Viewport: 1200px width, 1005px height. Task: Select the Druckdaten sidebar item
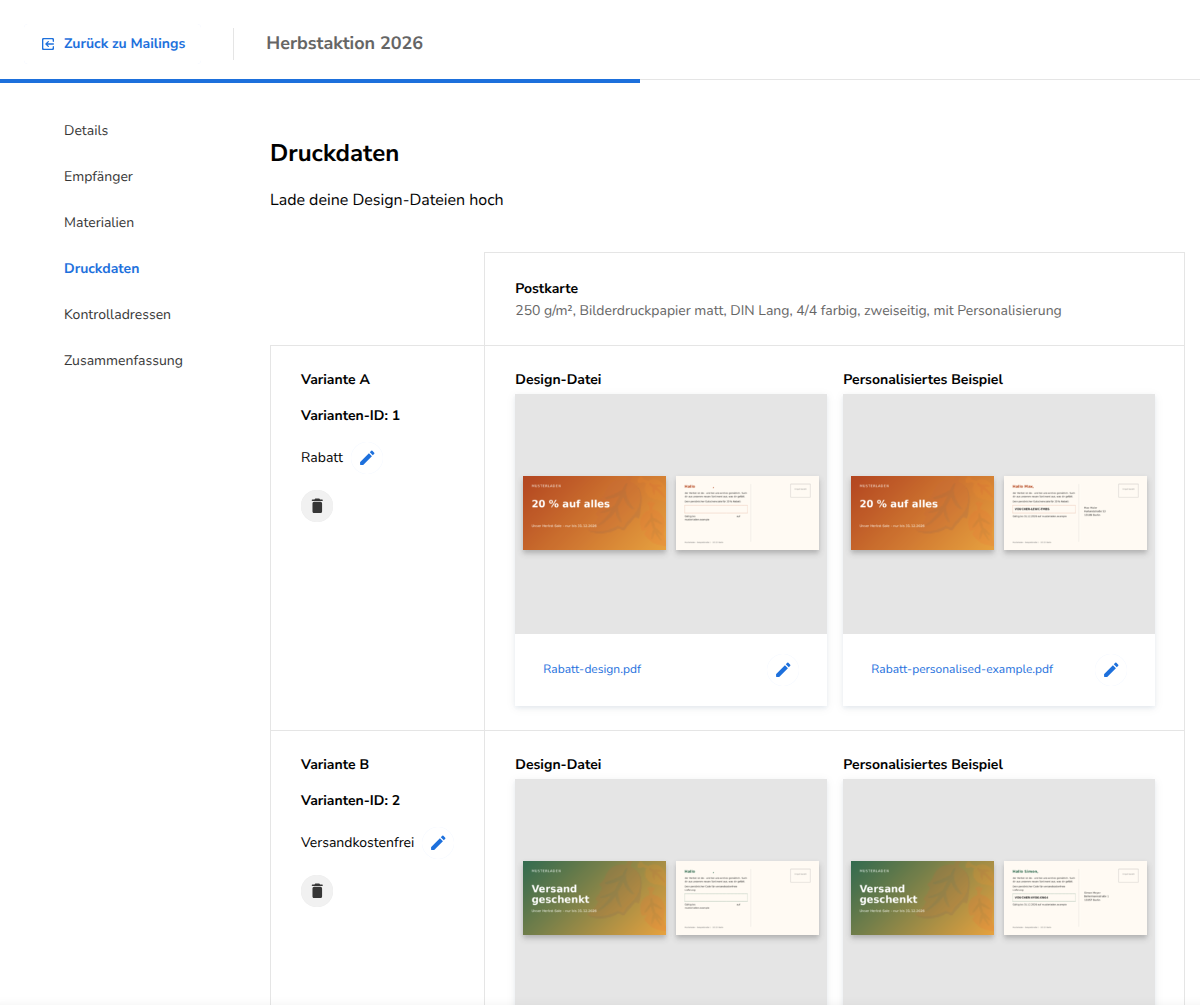102,269
